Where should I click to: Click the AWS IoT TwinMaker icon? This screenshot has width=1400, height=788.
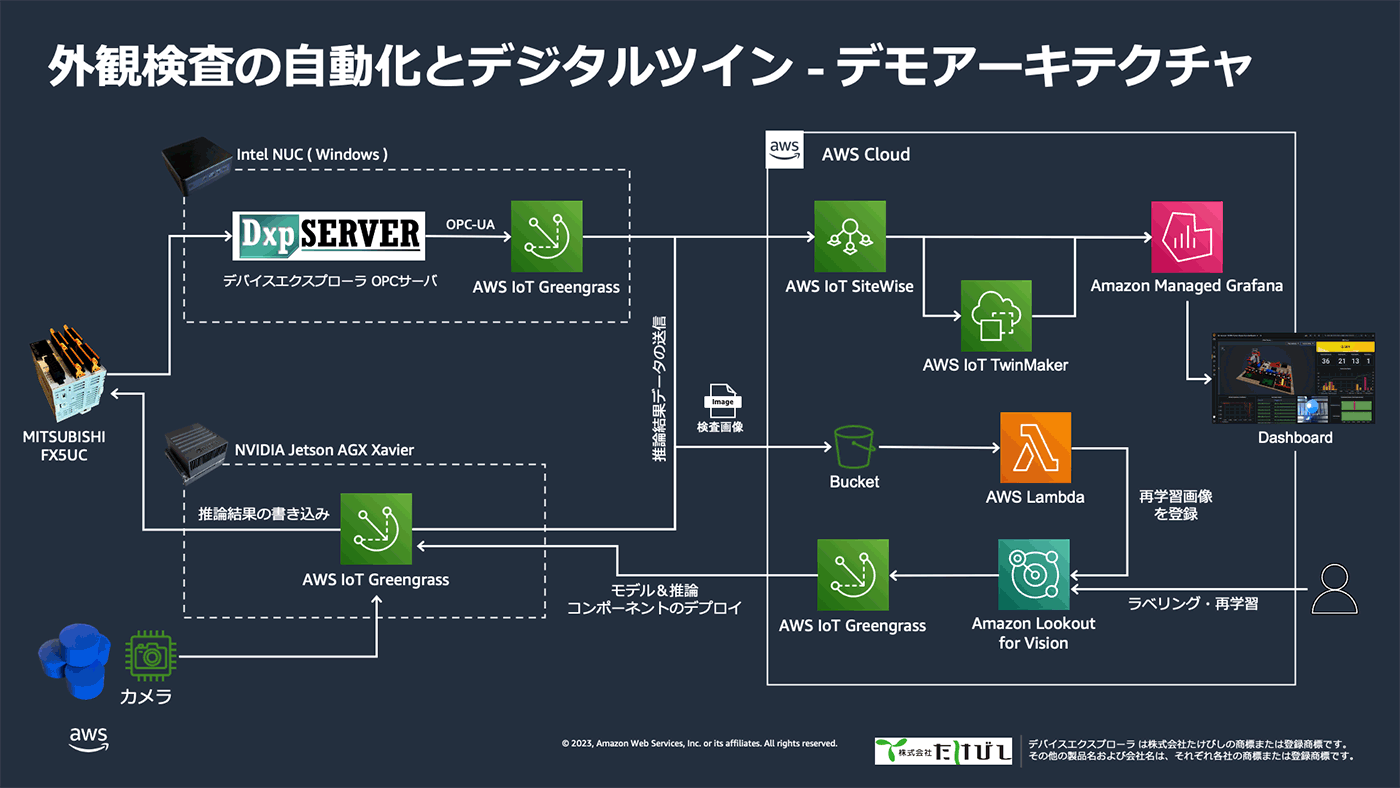pyautogui.click(x=996, y=315)
